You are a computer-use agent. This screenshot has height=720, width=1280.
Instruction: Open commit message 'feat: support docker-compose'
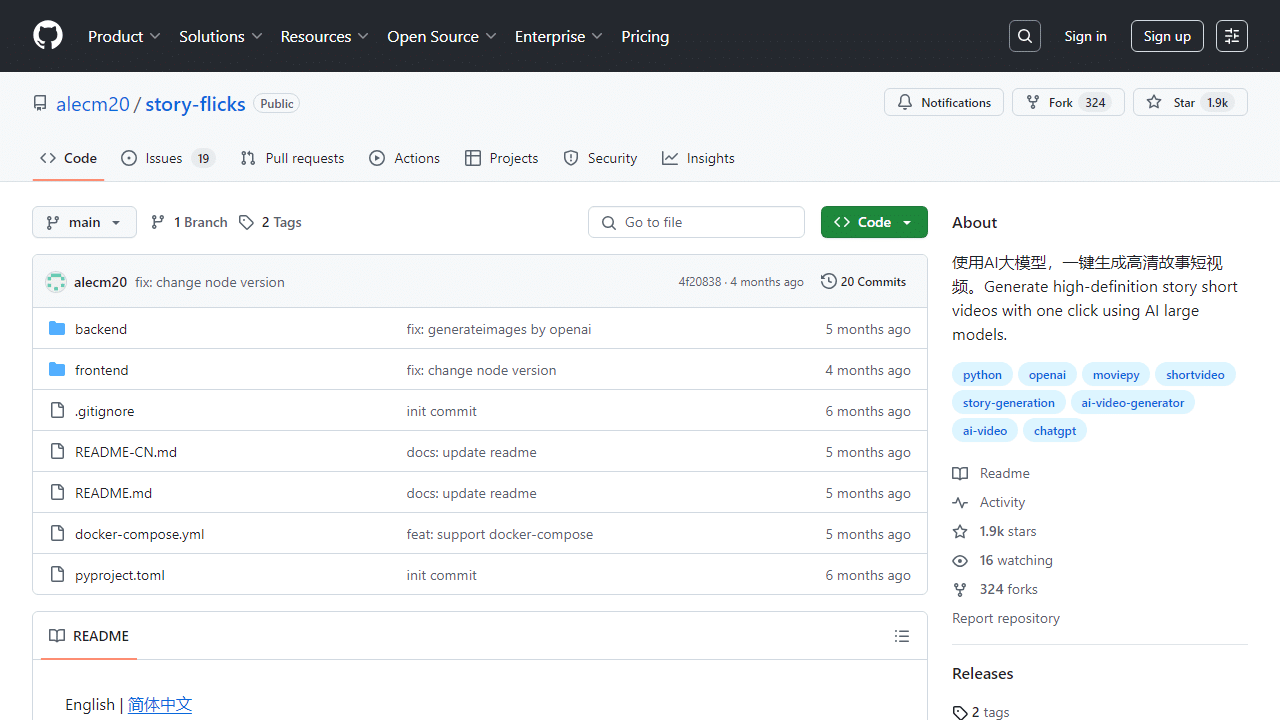[500, 534]
